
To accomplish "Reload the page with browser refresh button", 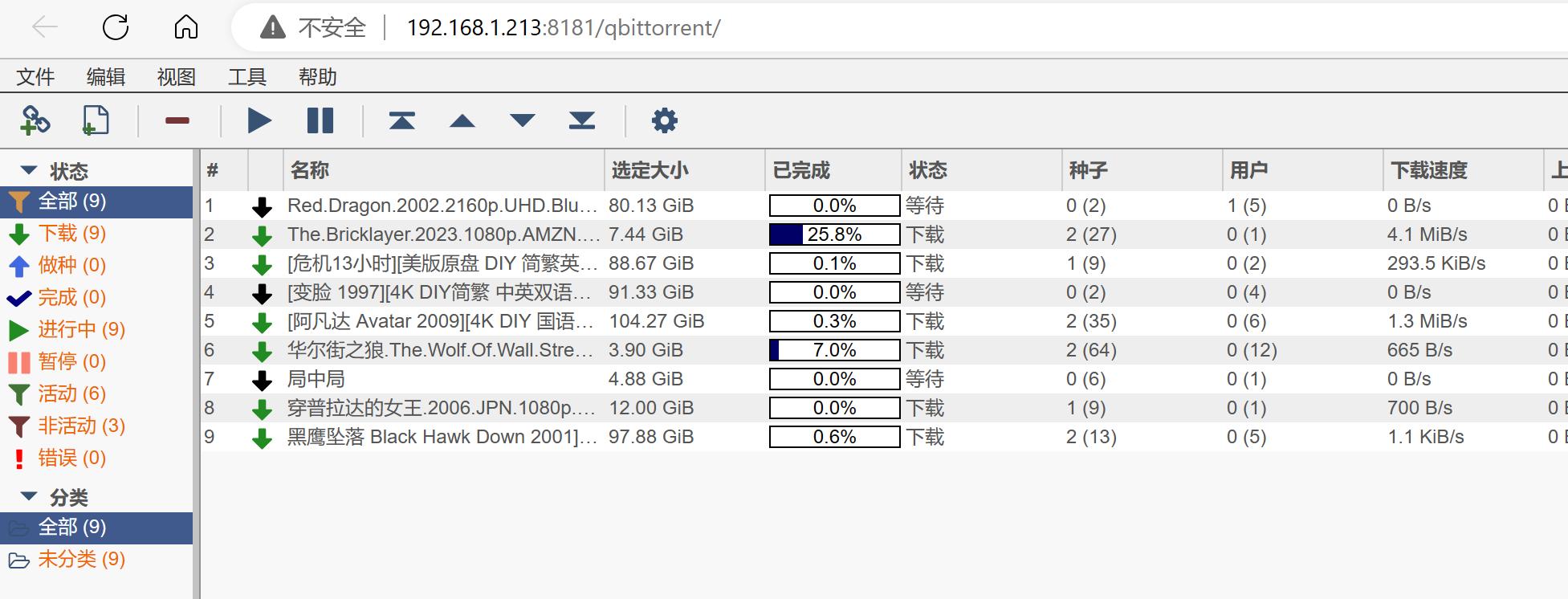I will point(116,27).
